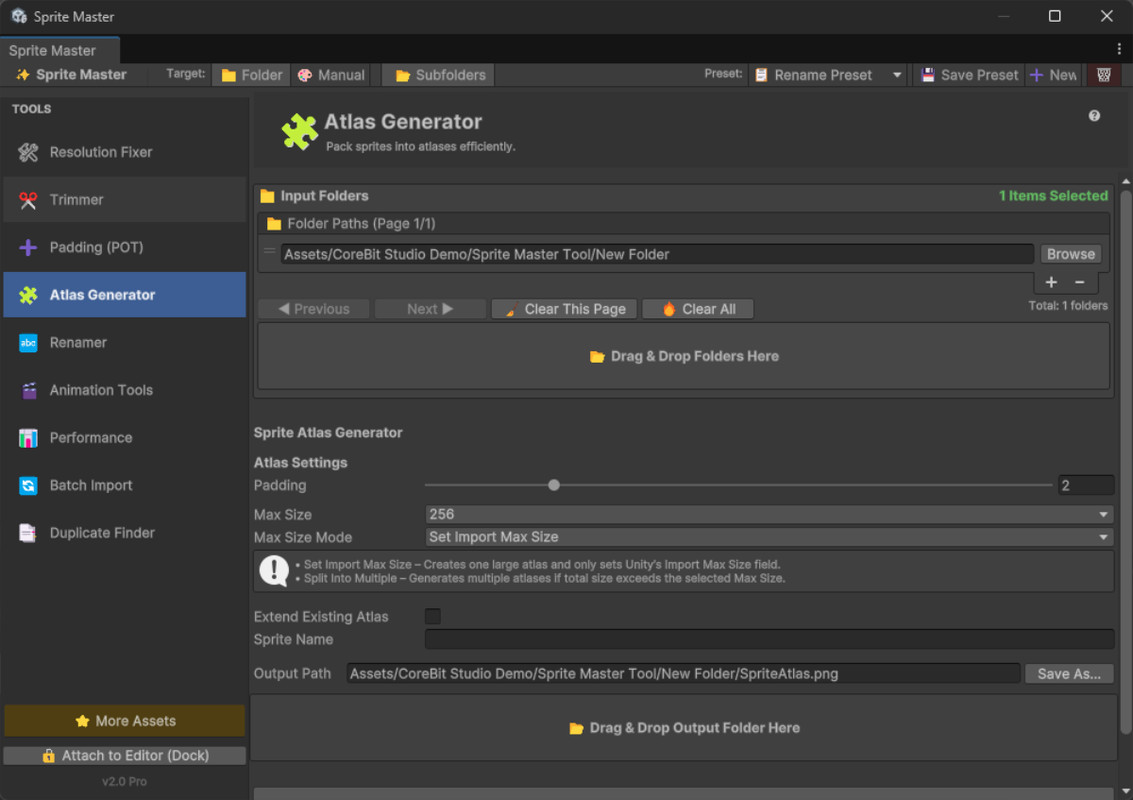
Task: Select the Folder target mode
Action: tap(251, 74)
